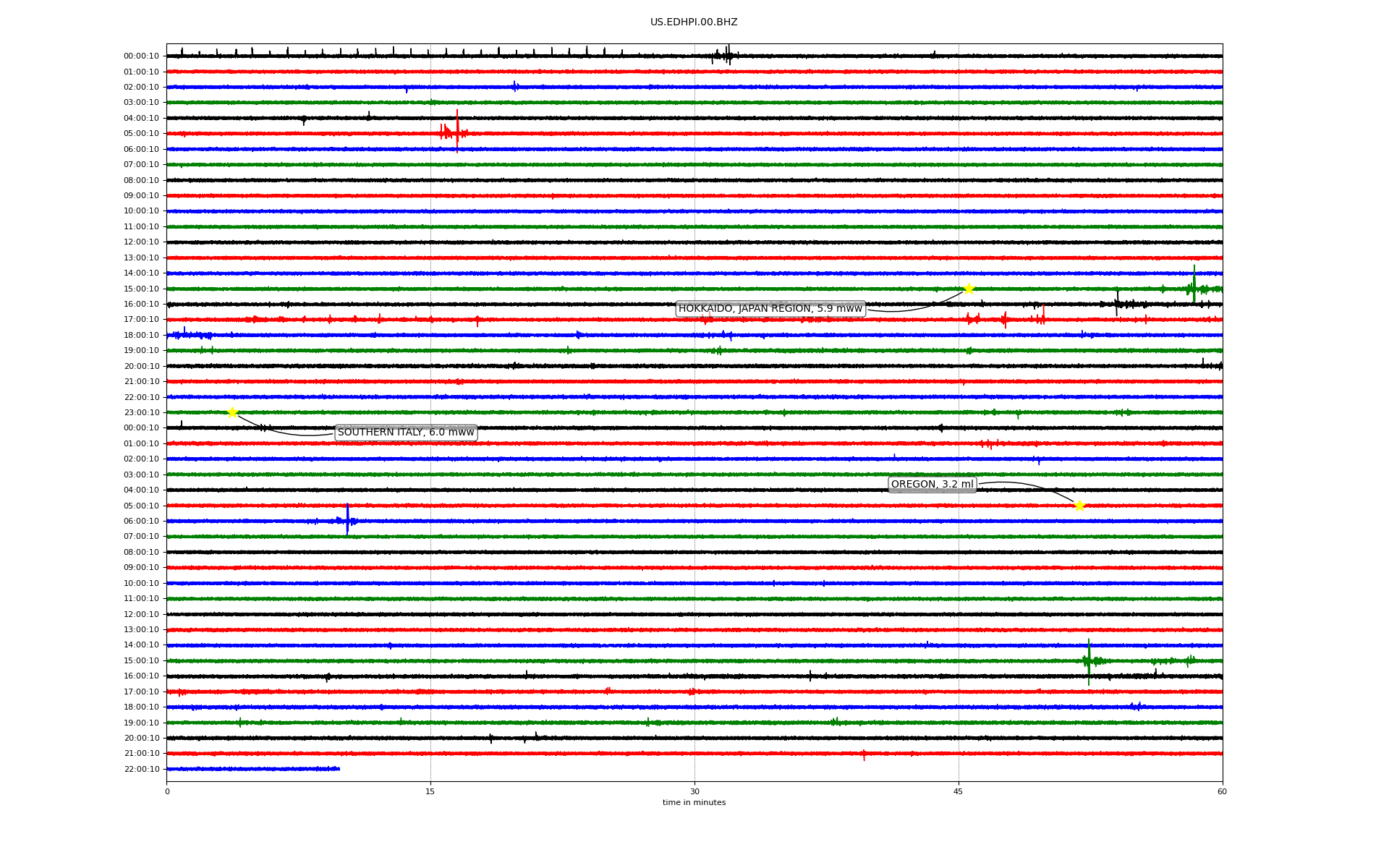Click the SOUTHERN ITALY 6.0 mww label
This screenshot has width=1389, height=868.
(x=406, y=433)
